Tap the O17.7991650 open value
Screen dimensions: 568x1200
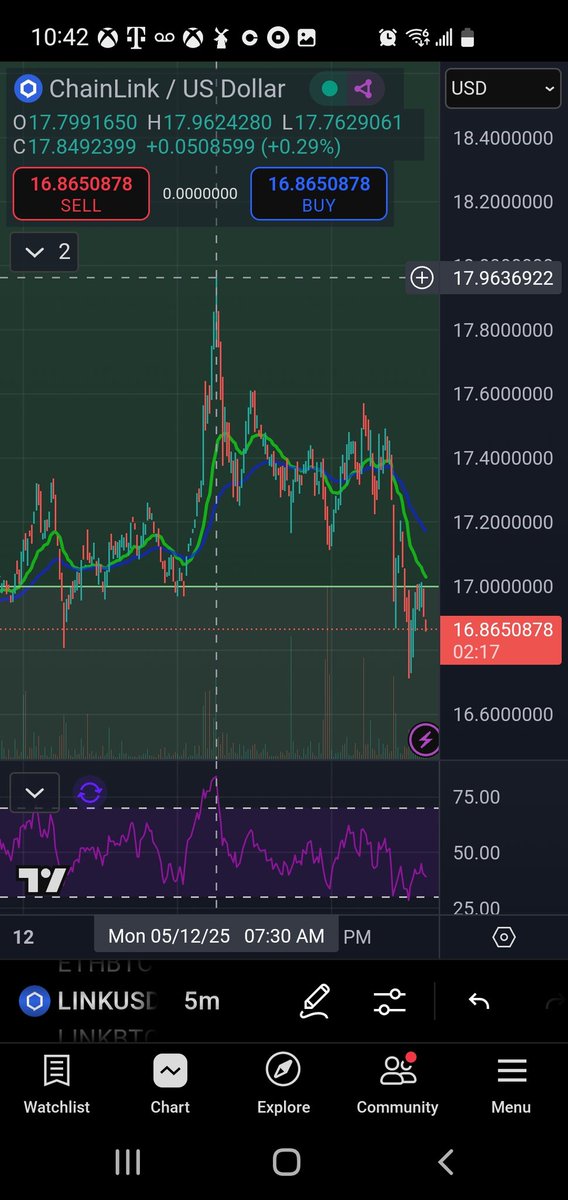pyautogui.click(x=75, y=122)
